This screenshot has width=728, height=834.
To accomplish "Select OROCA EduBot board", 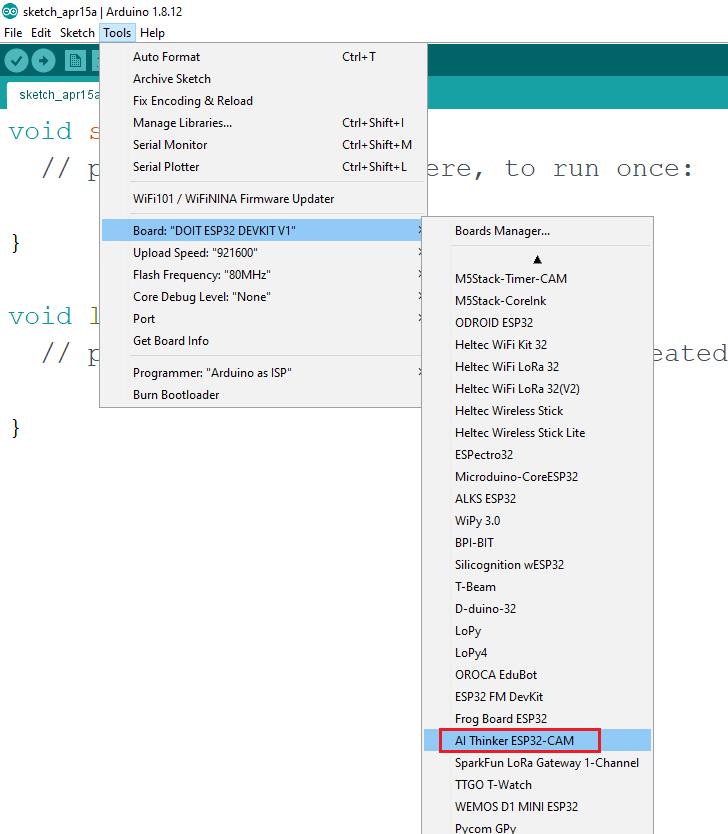I will click(538, 675).
